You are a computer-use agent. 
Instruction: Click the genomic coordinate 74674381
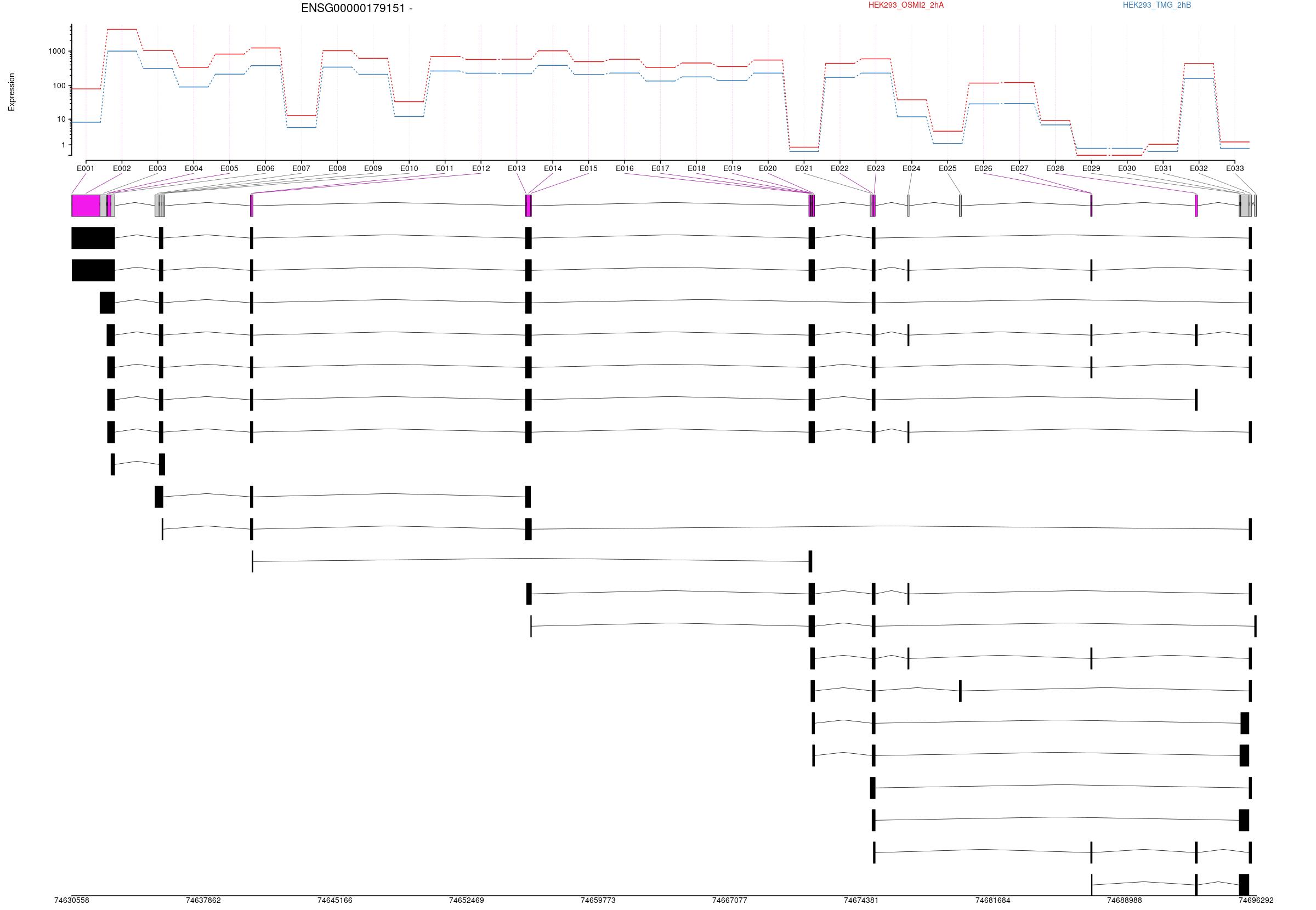pyautogui.click(x=861, y=901)
